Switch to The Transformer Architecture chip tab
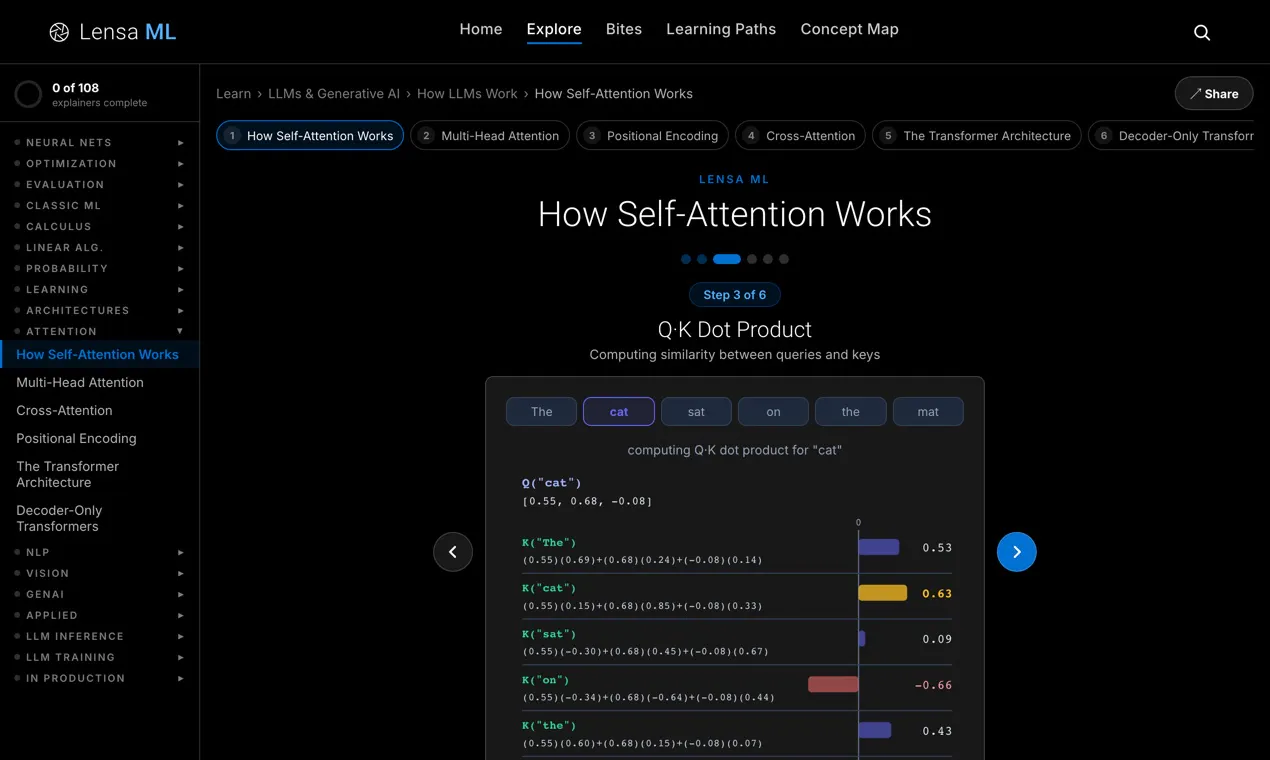 [x=977, y=135]
